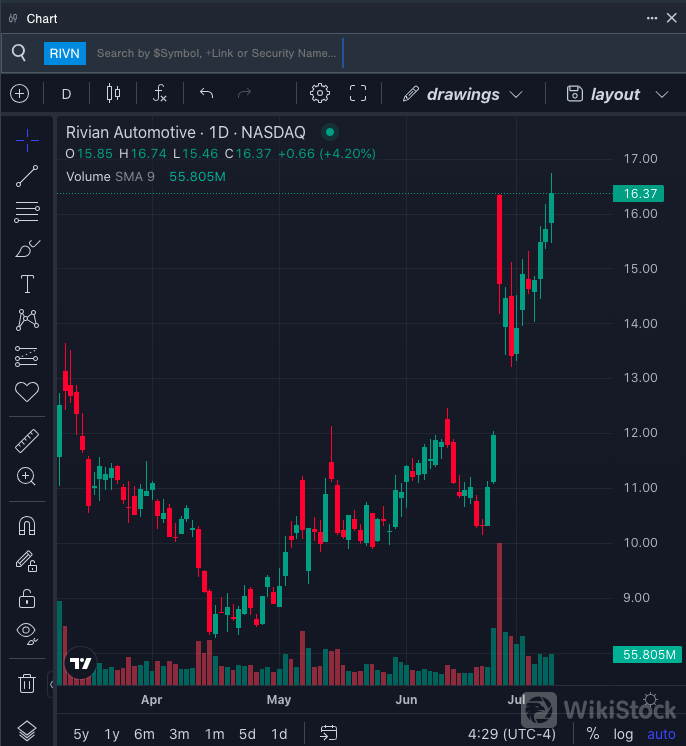Viewport: 686px width, 746px height.
Task: Click the symbol search input field
Action: (x=216, y=53)
